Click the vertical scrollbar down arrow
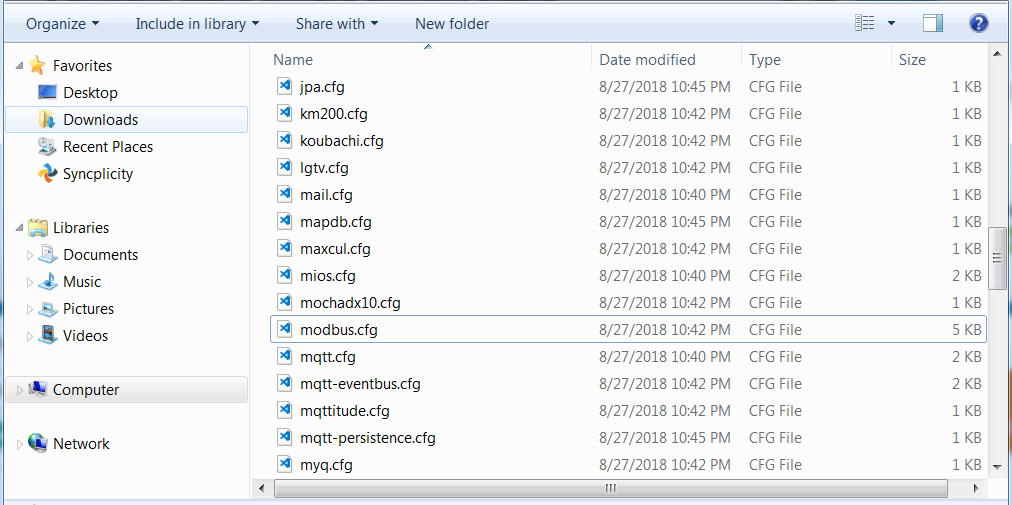1012x505 pixels. click(996, 466)
